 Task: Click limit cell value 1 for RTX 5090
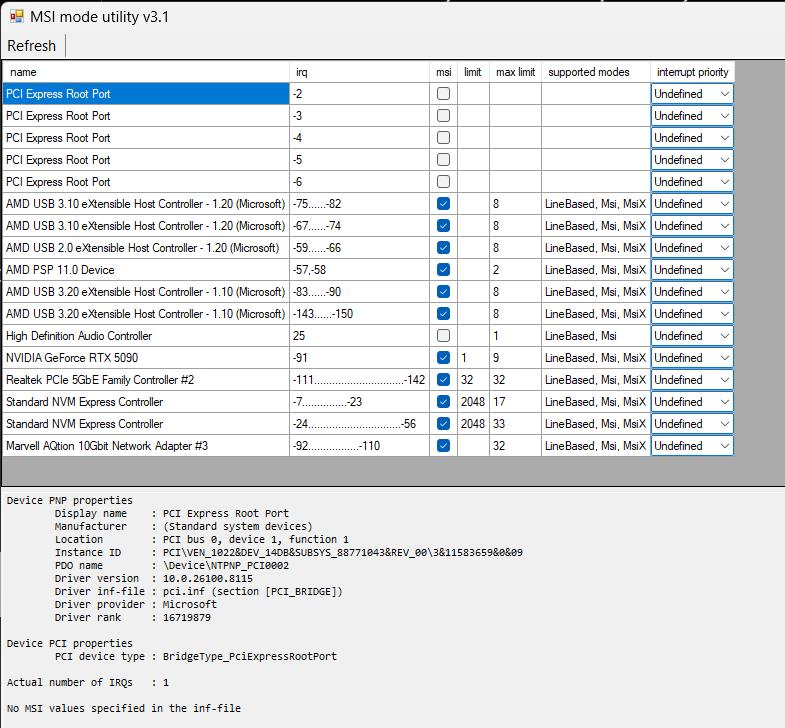[473, 358]
